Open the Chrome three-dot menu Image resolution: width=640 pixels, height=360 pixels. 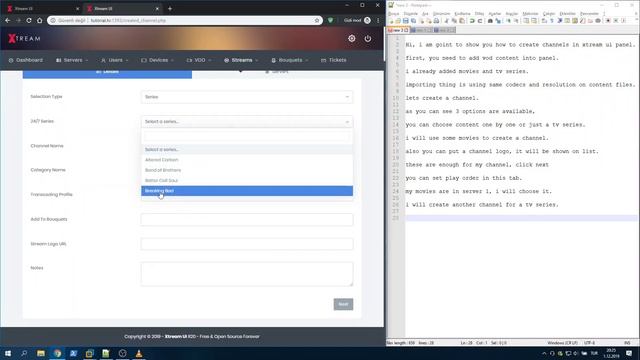378,20
